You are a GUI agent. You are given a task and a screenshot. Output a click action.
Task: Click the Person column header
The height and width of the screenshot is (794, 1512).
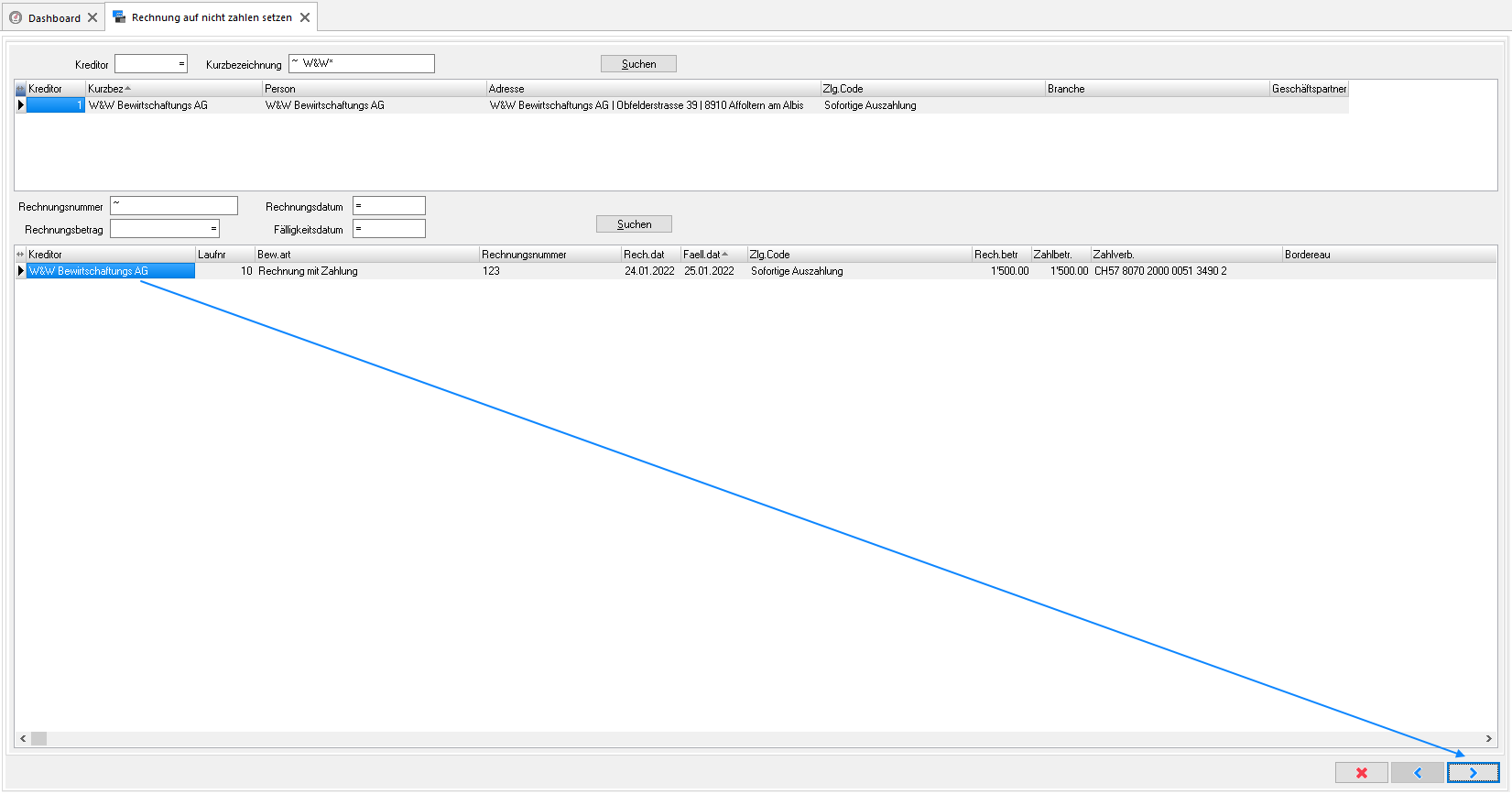[x=374, y=89]
